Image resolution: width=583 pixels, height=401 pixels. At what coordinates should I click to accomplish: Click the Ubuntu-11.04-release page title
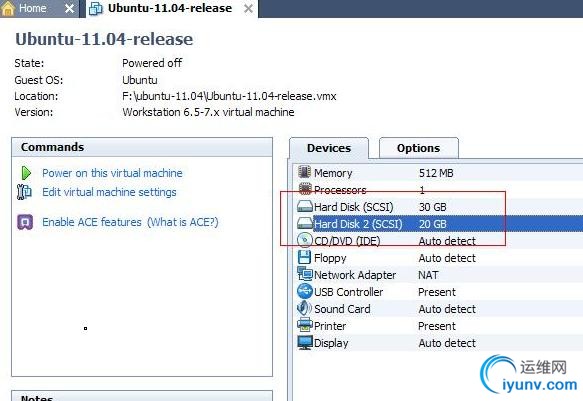tap(104, 39)
